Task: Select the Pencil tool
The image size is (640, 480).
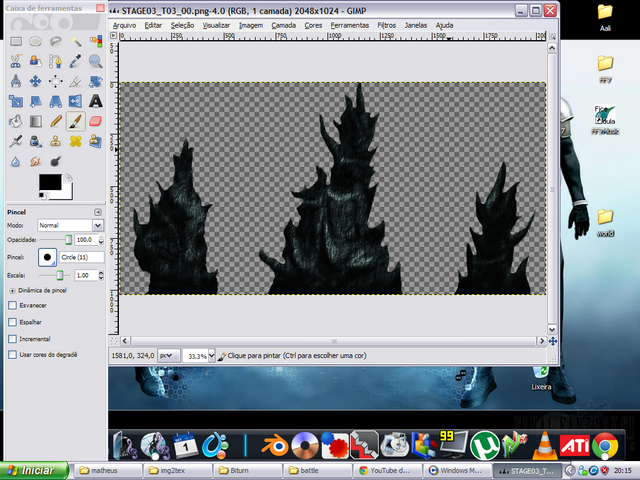Action: (x=56, y=121)
